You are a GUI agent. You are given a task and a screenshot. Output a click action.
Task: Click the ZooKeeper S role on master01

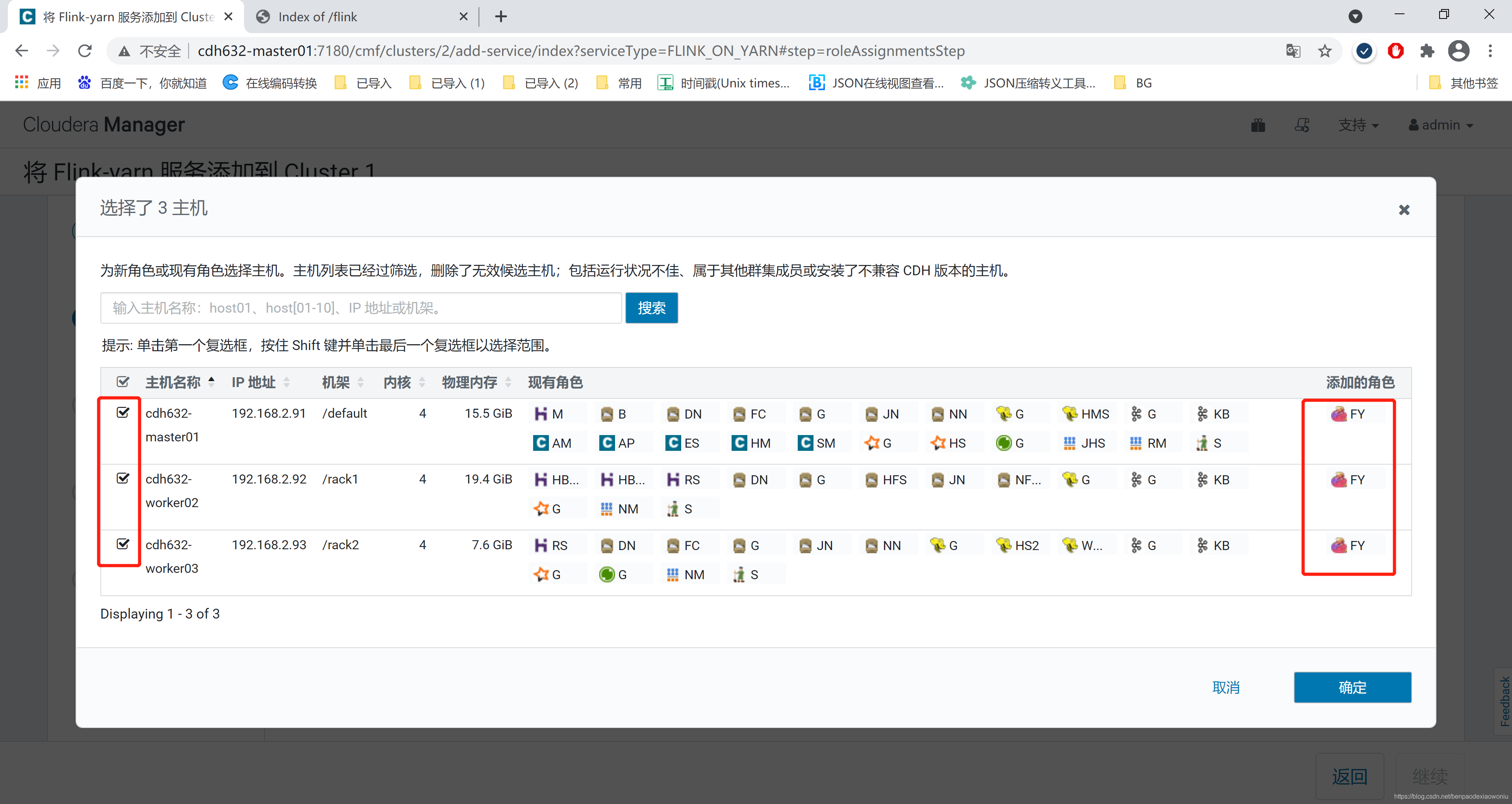(x=1208, y=443)
